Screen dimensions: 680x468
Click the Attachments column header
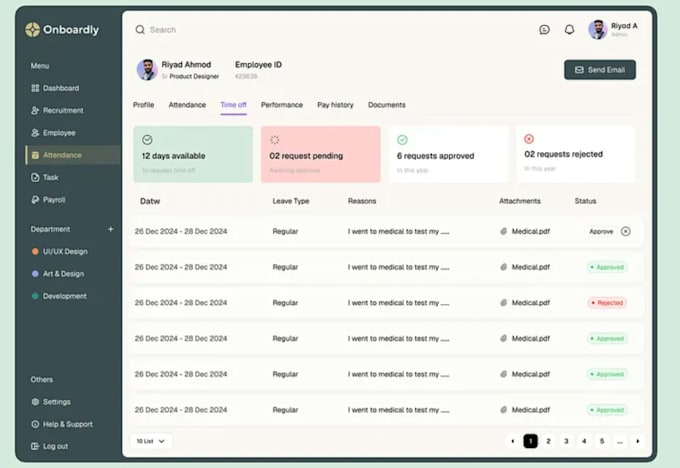coord(520,201)
